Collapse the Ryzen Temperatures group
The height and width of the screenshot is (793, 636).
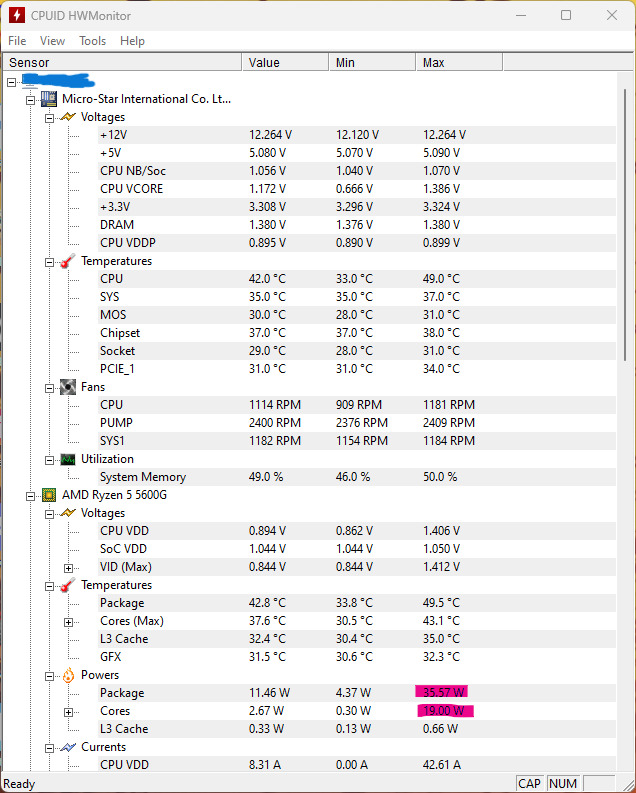coord(50,586)
